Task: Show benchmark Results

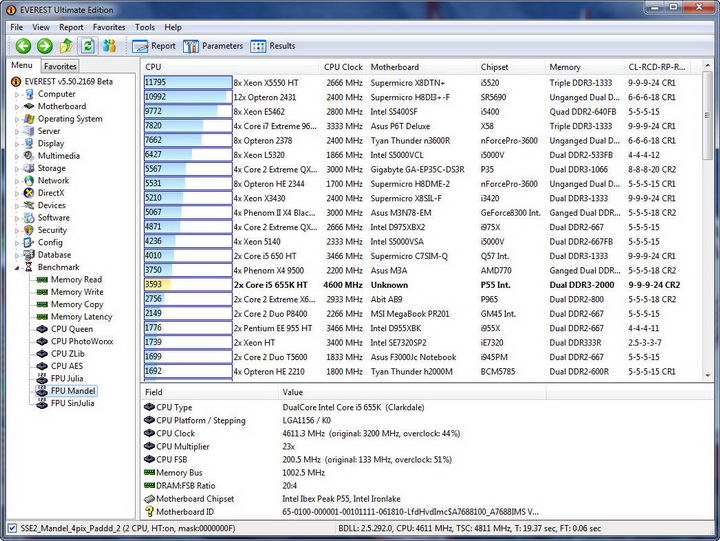Action: [272, 46]
